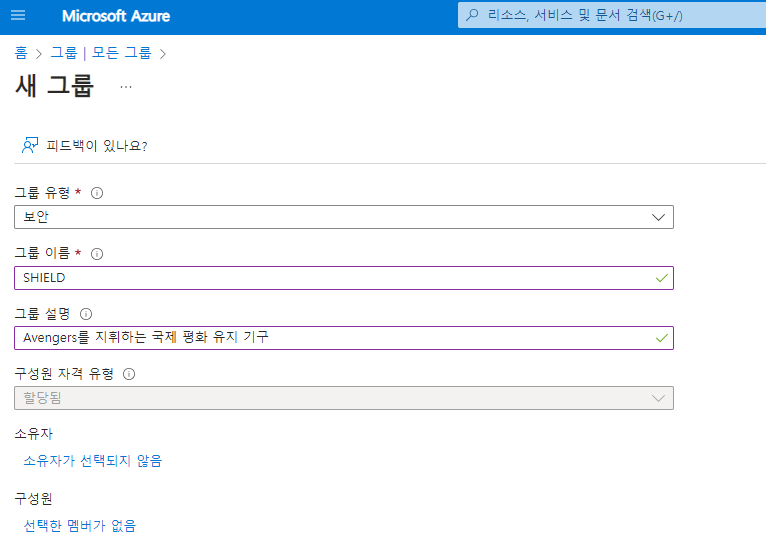Click the chevron of 보안 dropdown
Image resolution: width=766 pixels, height=545 pixels.
pos(658,217)
